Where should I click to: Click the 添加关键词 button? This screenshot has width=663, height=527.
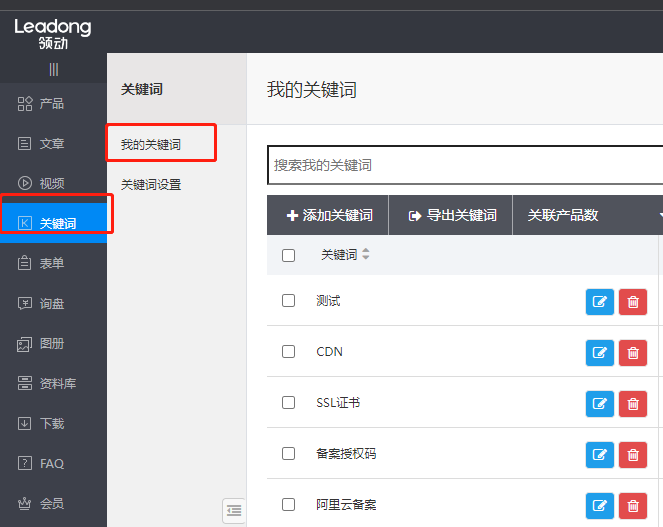click(328, 215)
